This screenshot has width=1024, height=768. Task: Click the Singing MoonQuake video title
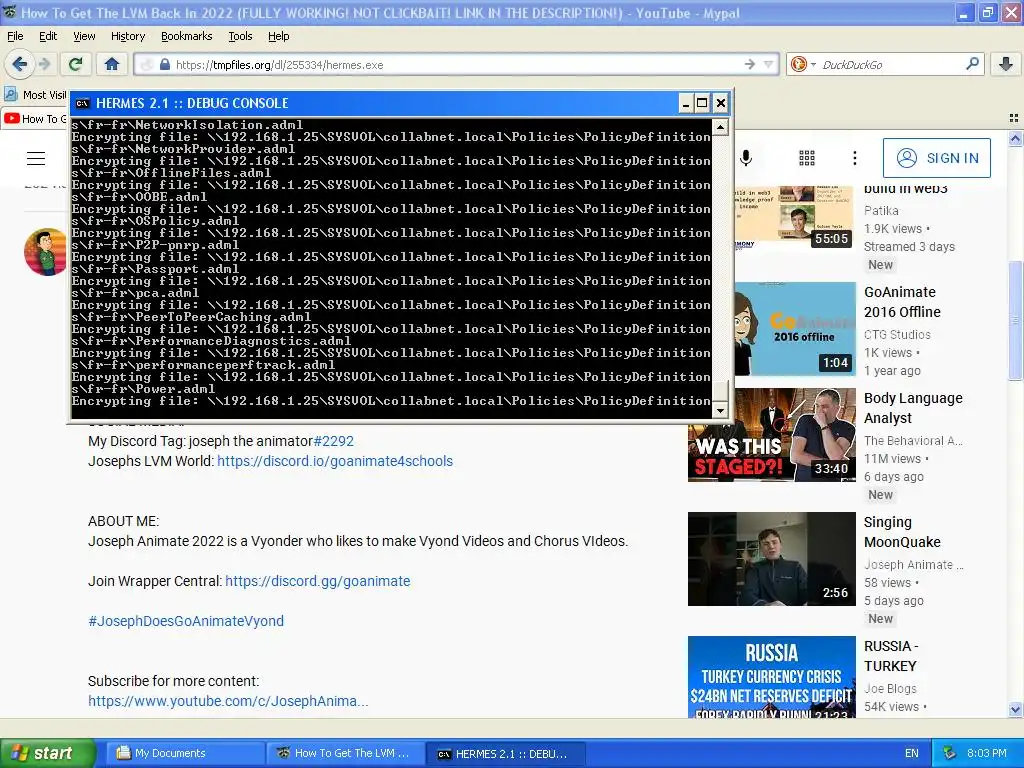click(x=903, y=532)
